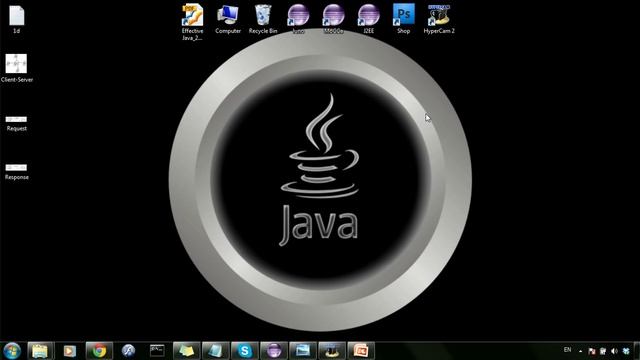Image resolution: width=640 pixels, height=360 pixels.
Task: Click the Show desktop button
Action: pyautogui.click(x=637, y=351)
